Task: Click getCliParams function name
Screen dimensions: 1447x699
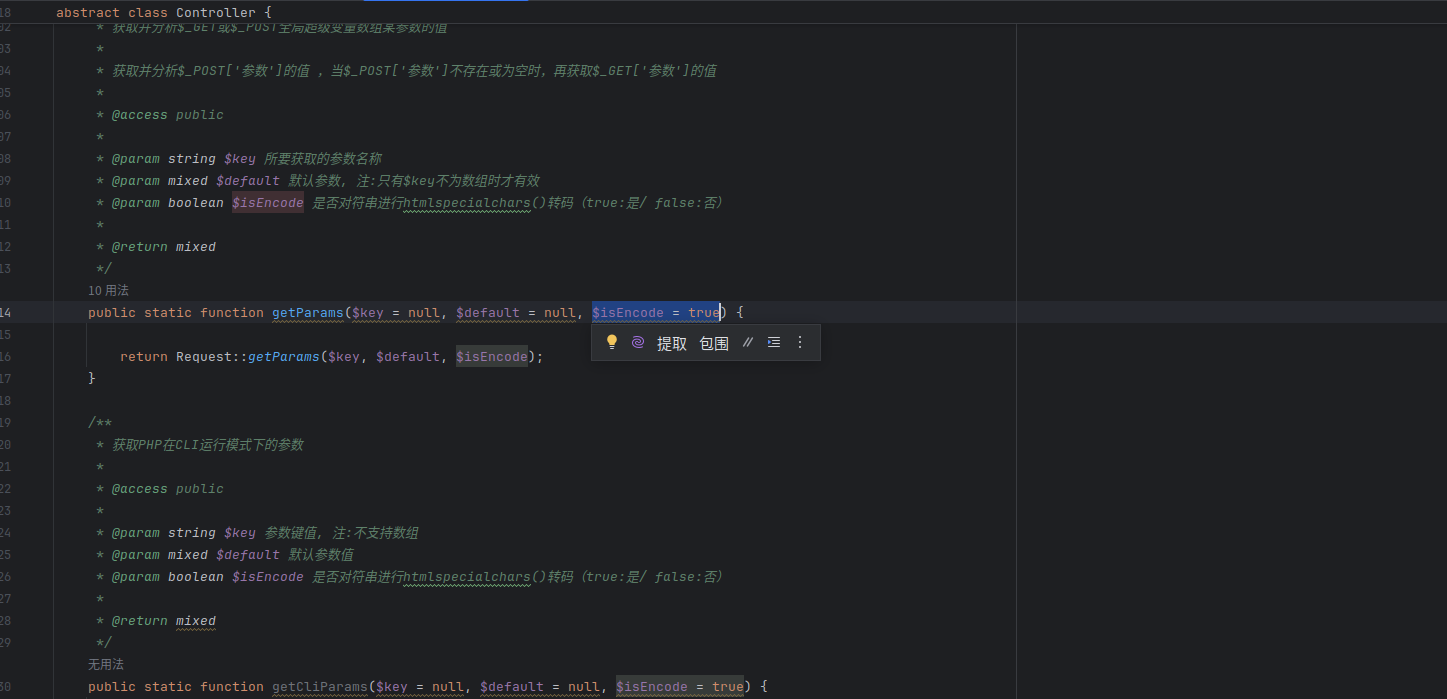Action: 320,687
